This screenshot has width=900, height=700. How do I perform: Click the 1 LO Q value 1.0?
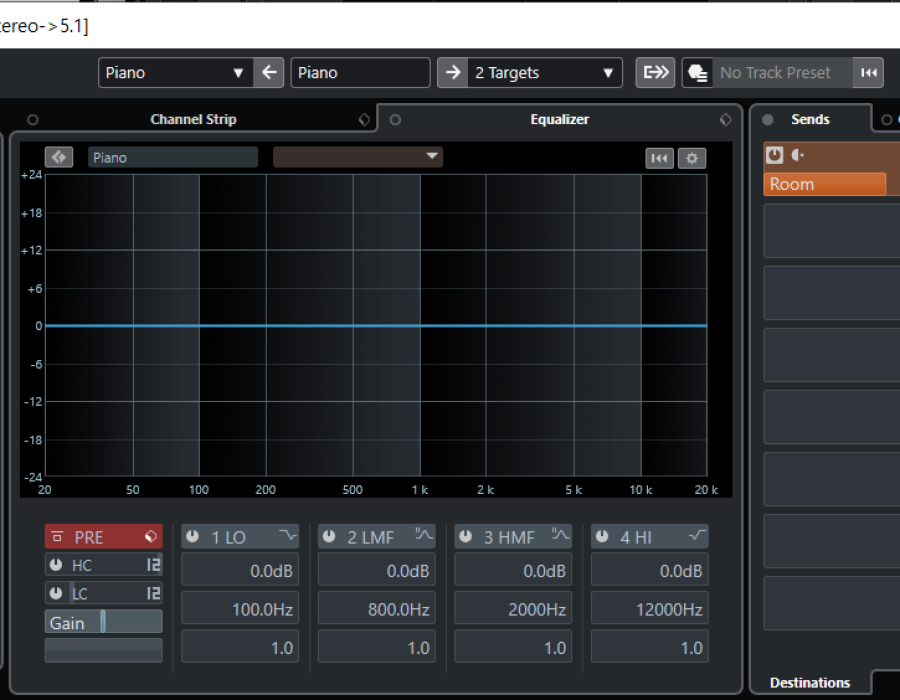[x=240, y=647]
